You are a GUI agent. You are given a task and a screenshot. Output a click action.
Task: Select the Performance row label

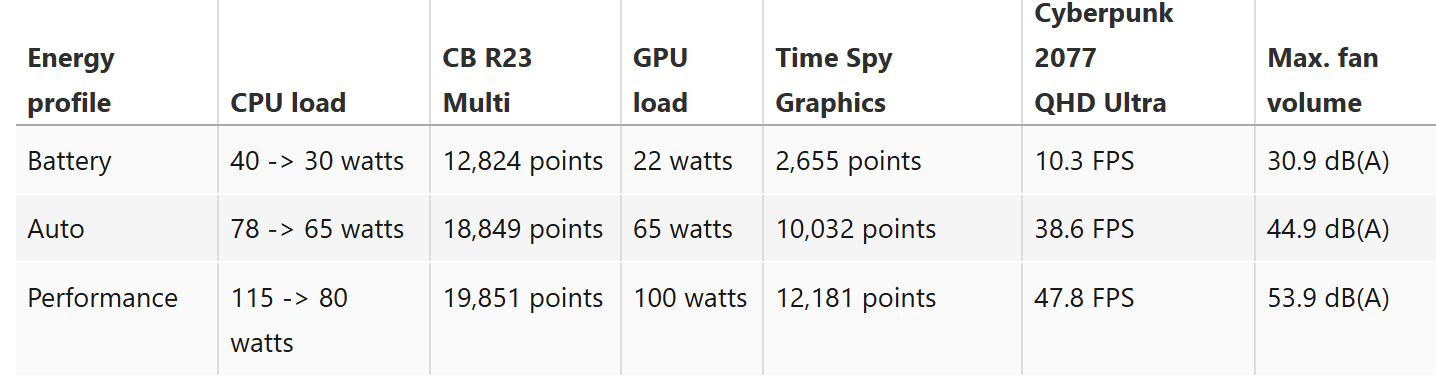coord(103,298)
